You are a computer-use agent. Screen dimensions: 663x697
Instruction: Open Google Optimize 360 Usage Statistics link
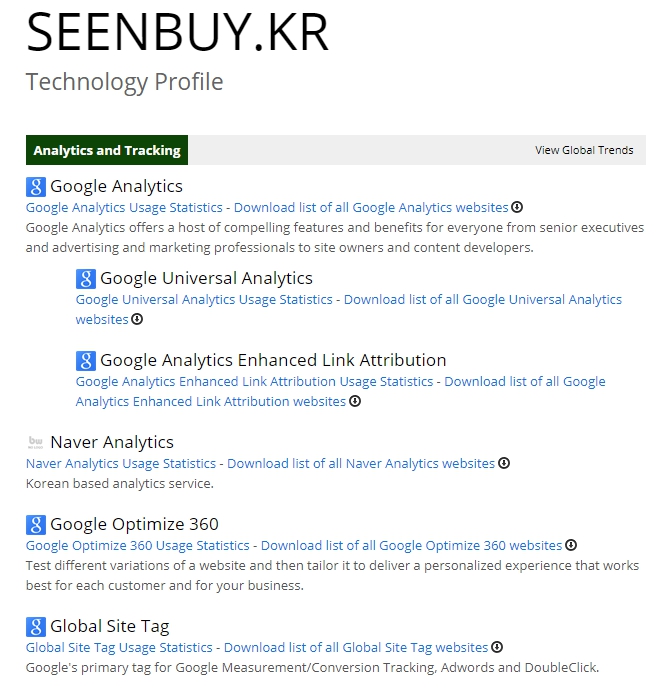point(138,545)
